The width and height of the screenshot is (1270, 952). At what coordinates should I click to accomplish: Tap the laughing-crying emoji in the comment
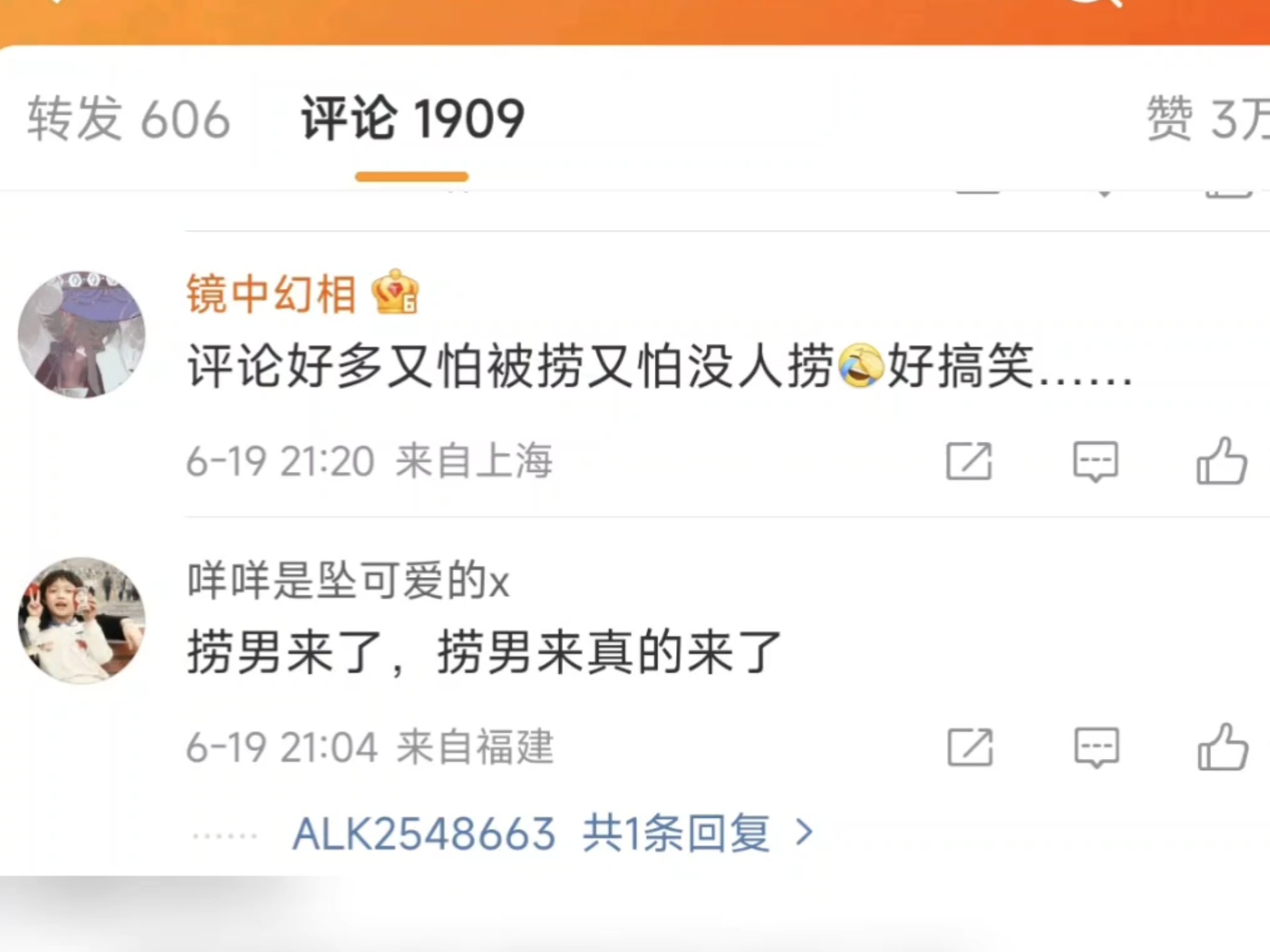pyautogui.click(x=861, y=366)
